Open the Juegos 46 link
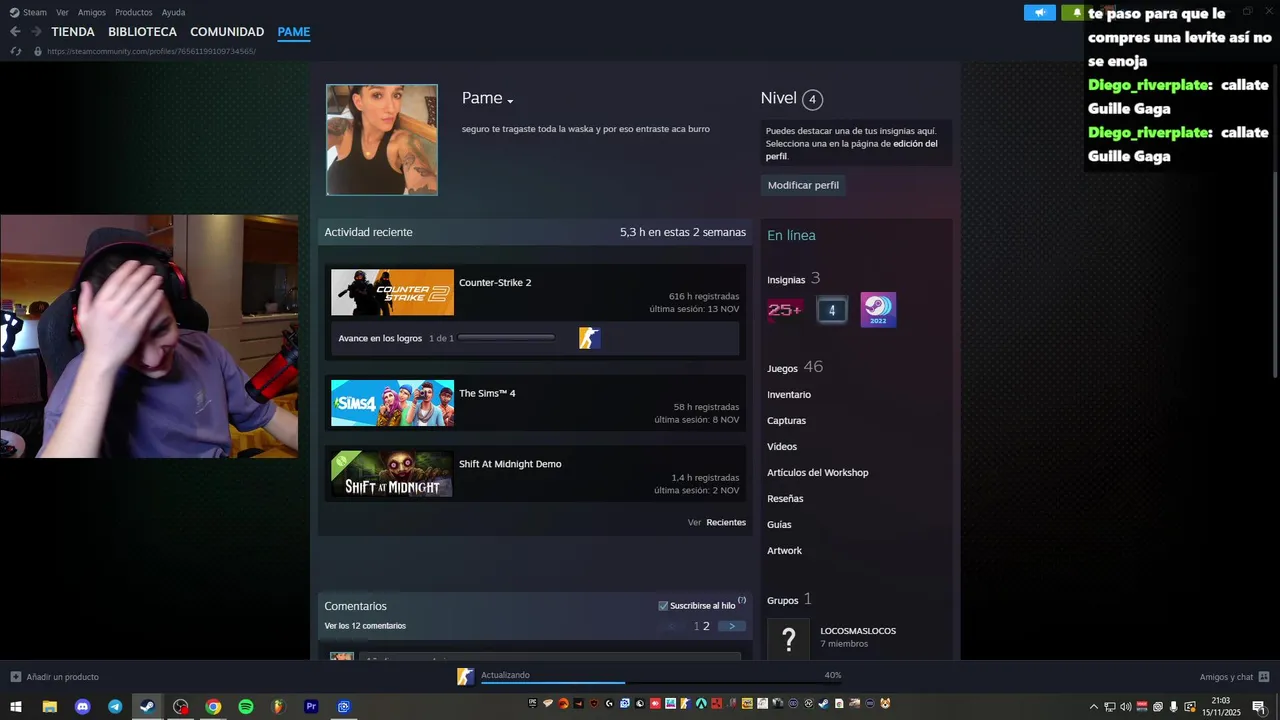1280x720 pixels. (x=795, y=368)
